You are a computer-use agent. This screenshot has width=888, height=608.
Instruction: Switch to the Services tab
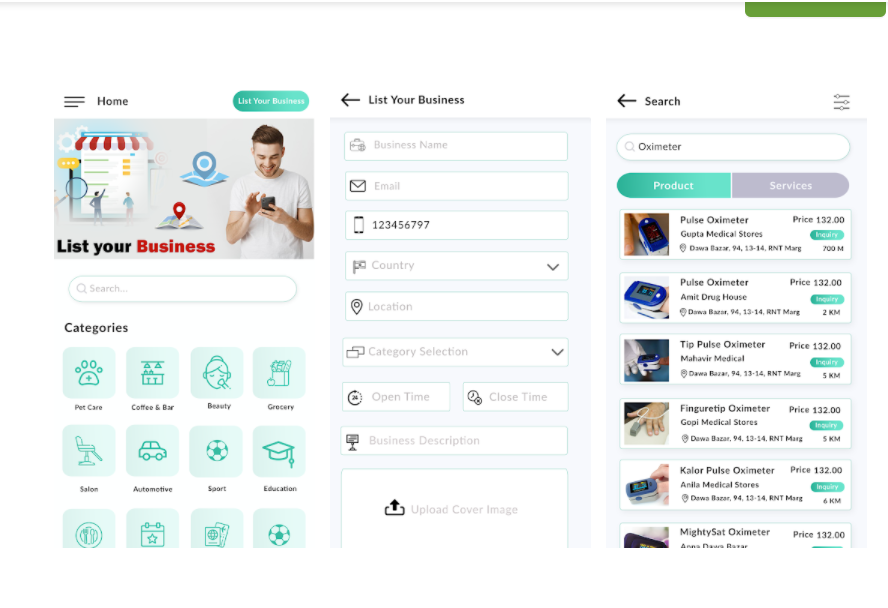790,186
